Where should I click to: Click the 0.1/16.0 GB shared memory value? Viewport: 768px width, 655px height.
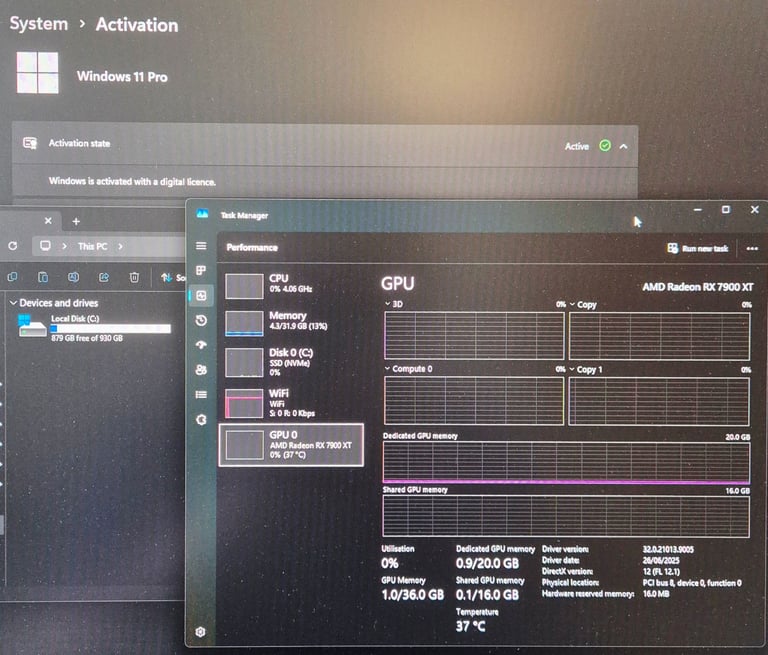coord(487,595)
